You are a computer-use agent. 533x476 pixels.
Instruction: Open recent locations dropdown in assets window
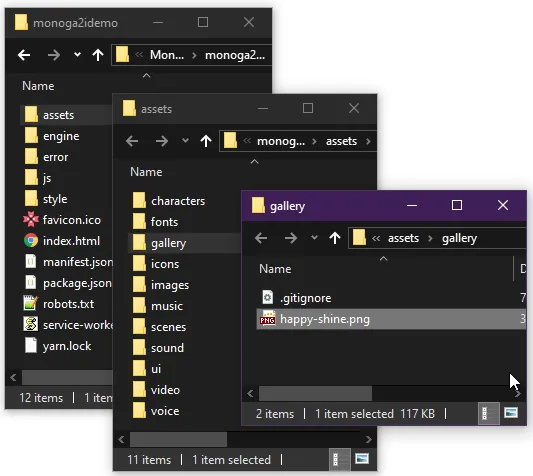tap(185, 140)
